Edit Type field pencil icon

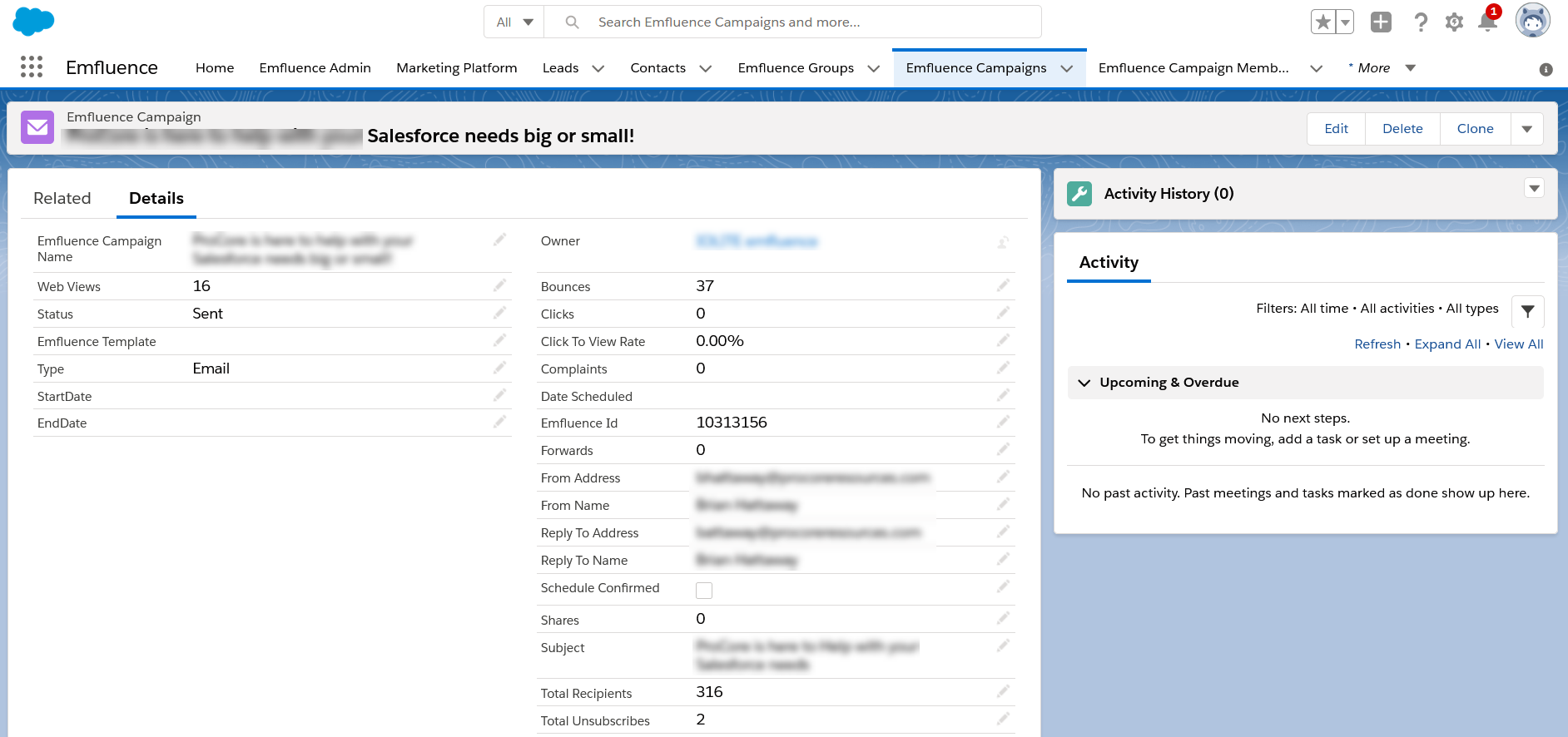[499, 368]
